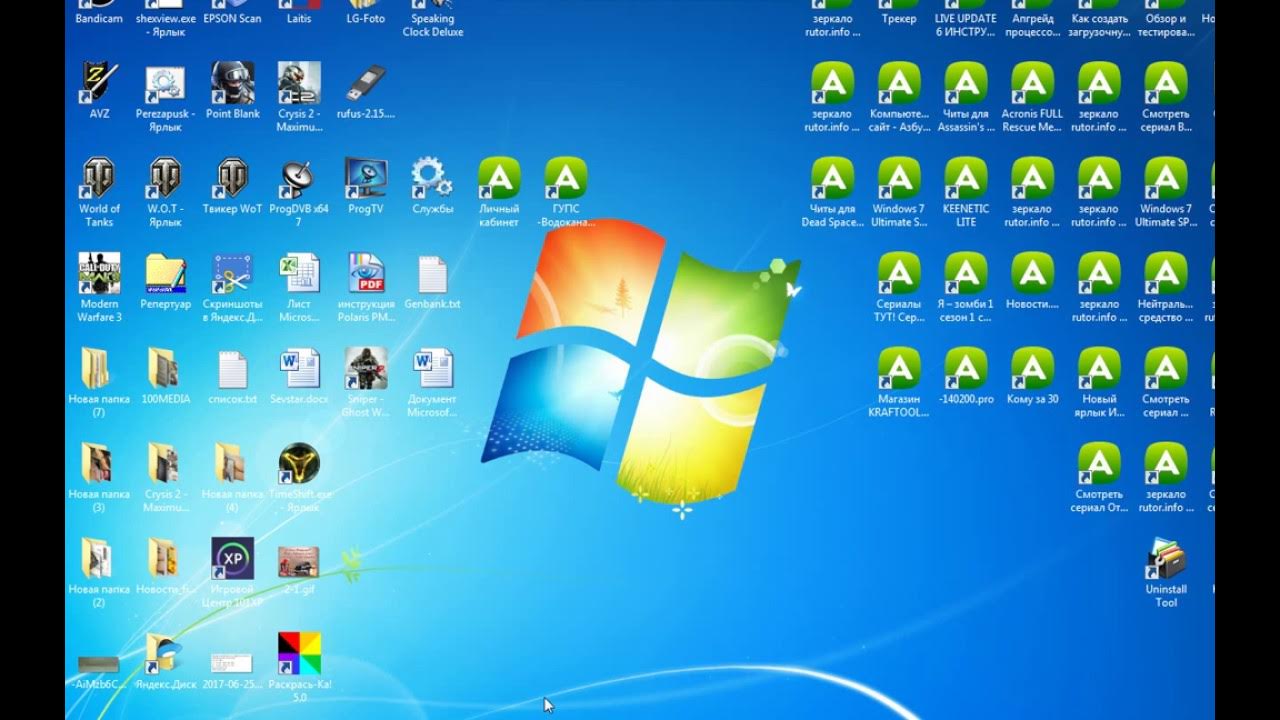Open the Читы для Assassin's shortcut

pos(966,83)
